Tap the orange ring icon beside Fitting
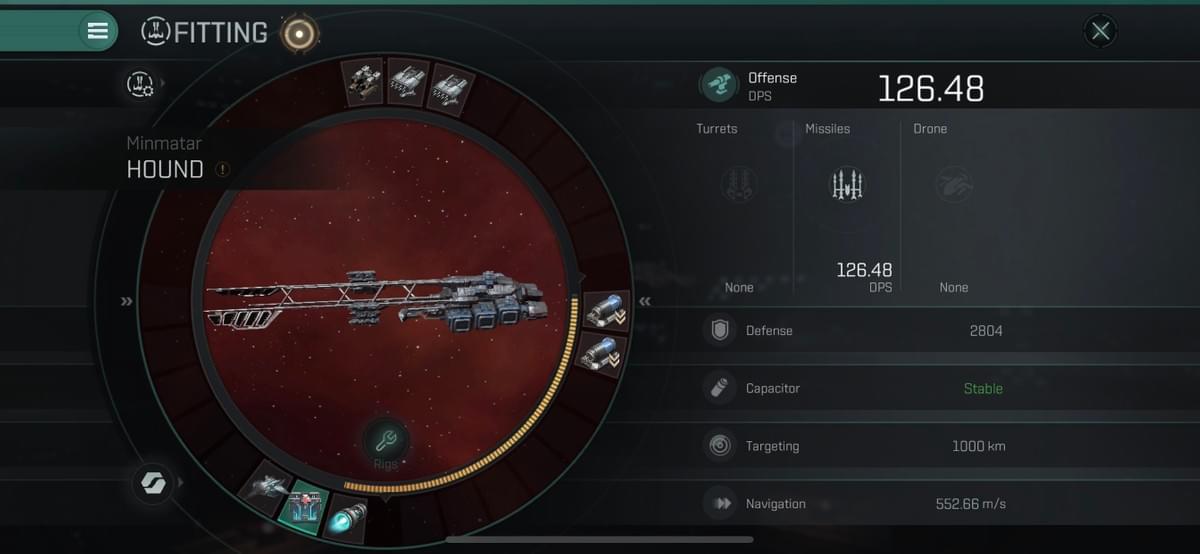Screen dimensions: 1200x554 [x=297, y=34]
